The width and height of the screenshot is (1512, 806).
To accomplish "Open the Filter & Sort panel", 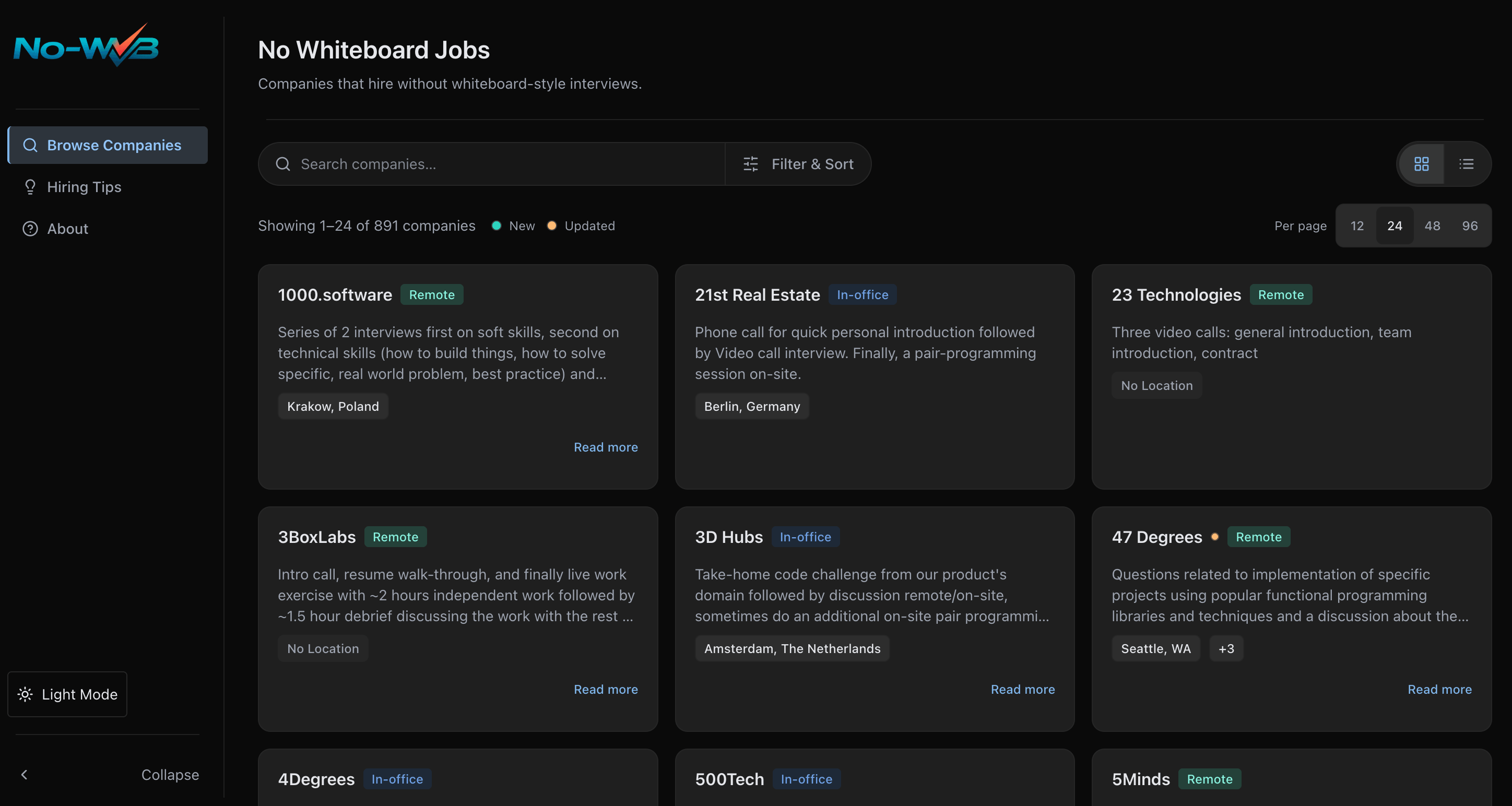I will 798,164.
